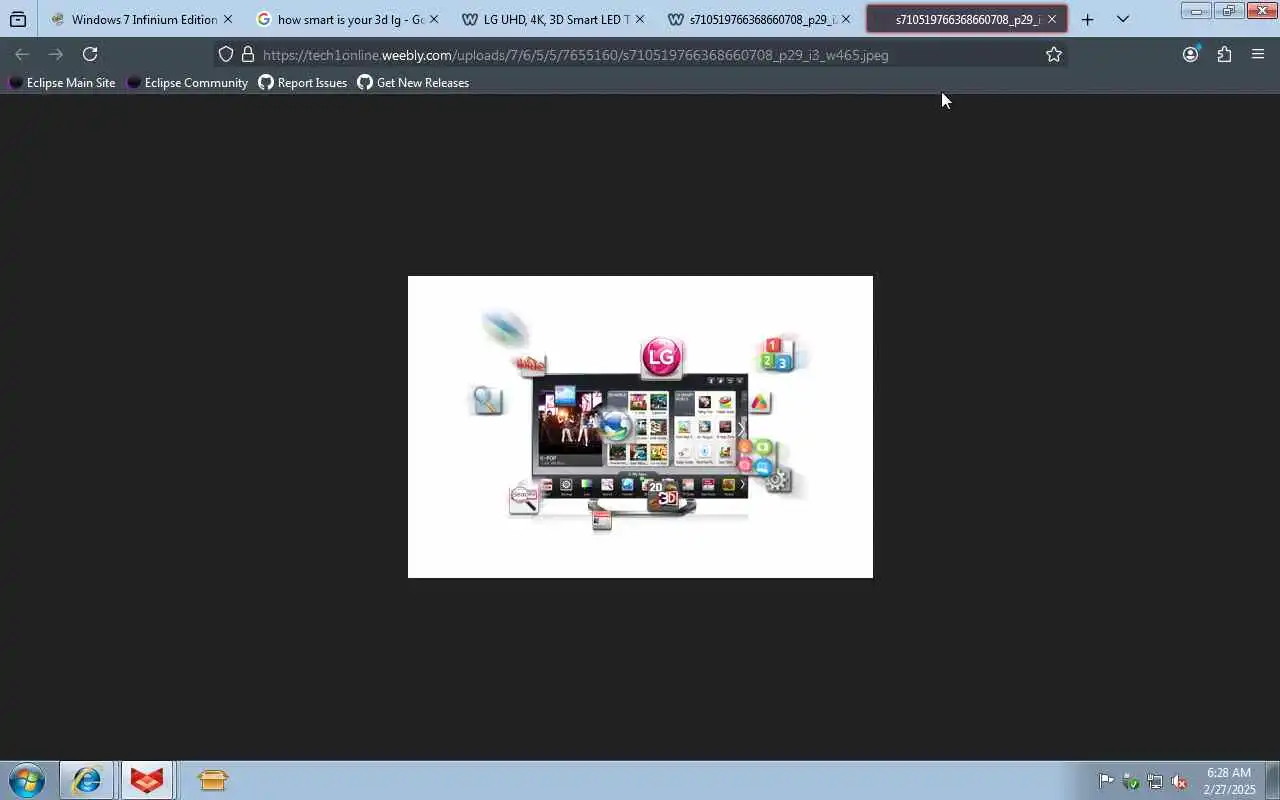Open Report Issues bookmark
Image resolution: width=1280 pixels, height=800 pixels.
[x=303, y=83]
